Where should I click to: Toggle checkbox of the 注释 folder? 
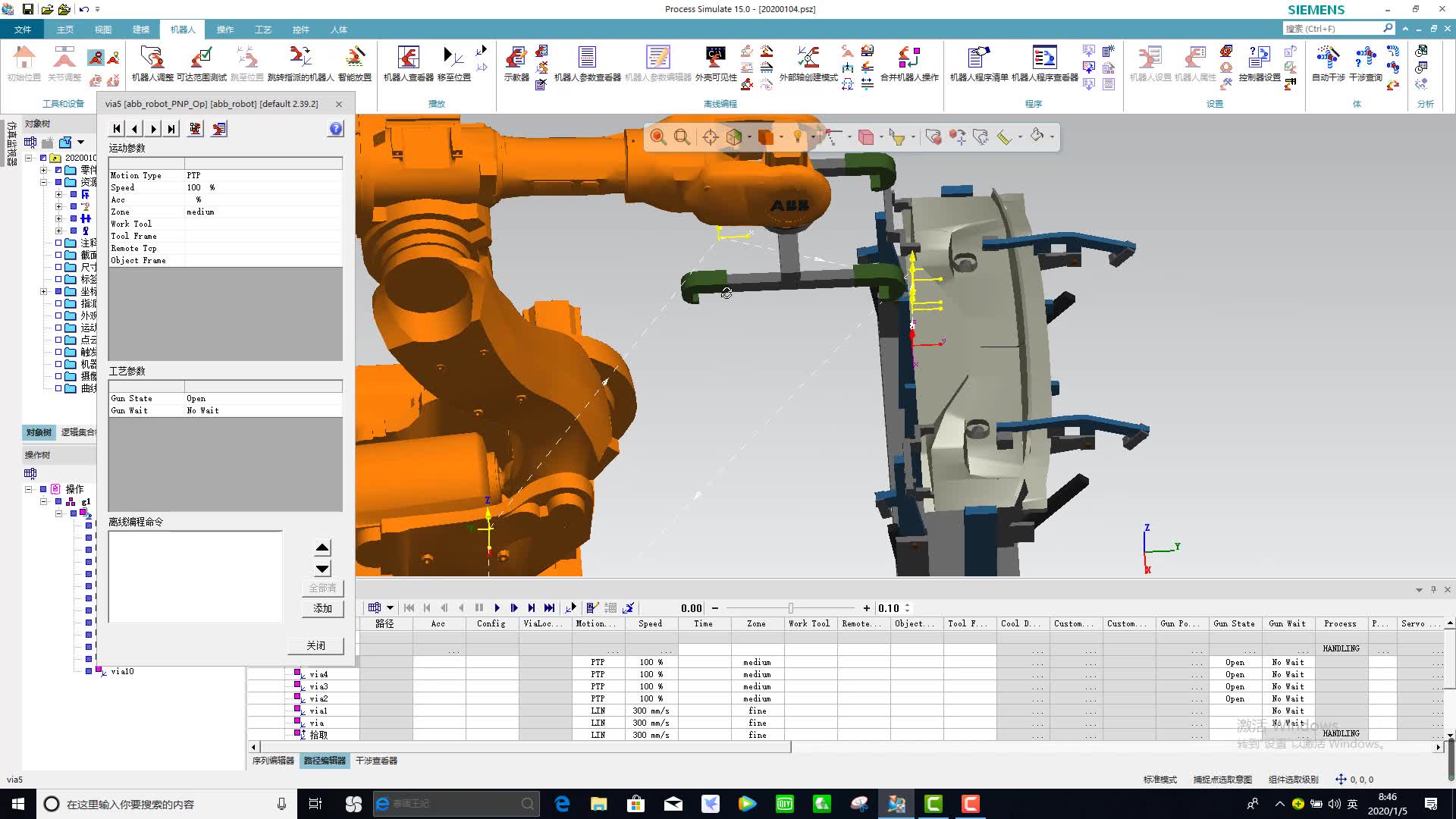(58, 243)
